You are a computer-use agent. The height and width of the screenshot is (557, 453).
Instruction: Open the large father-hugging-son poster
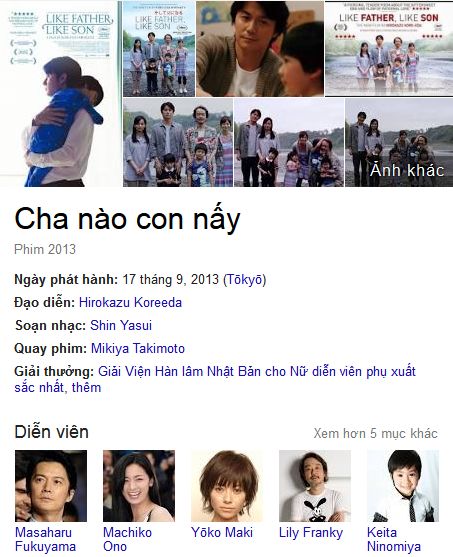point(61,93)
